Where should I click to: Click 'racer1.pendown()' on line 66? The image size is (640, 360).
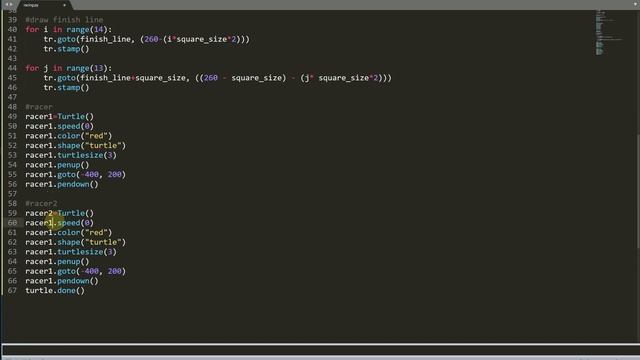pos(62,281)
